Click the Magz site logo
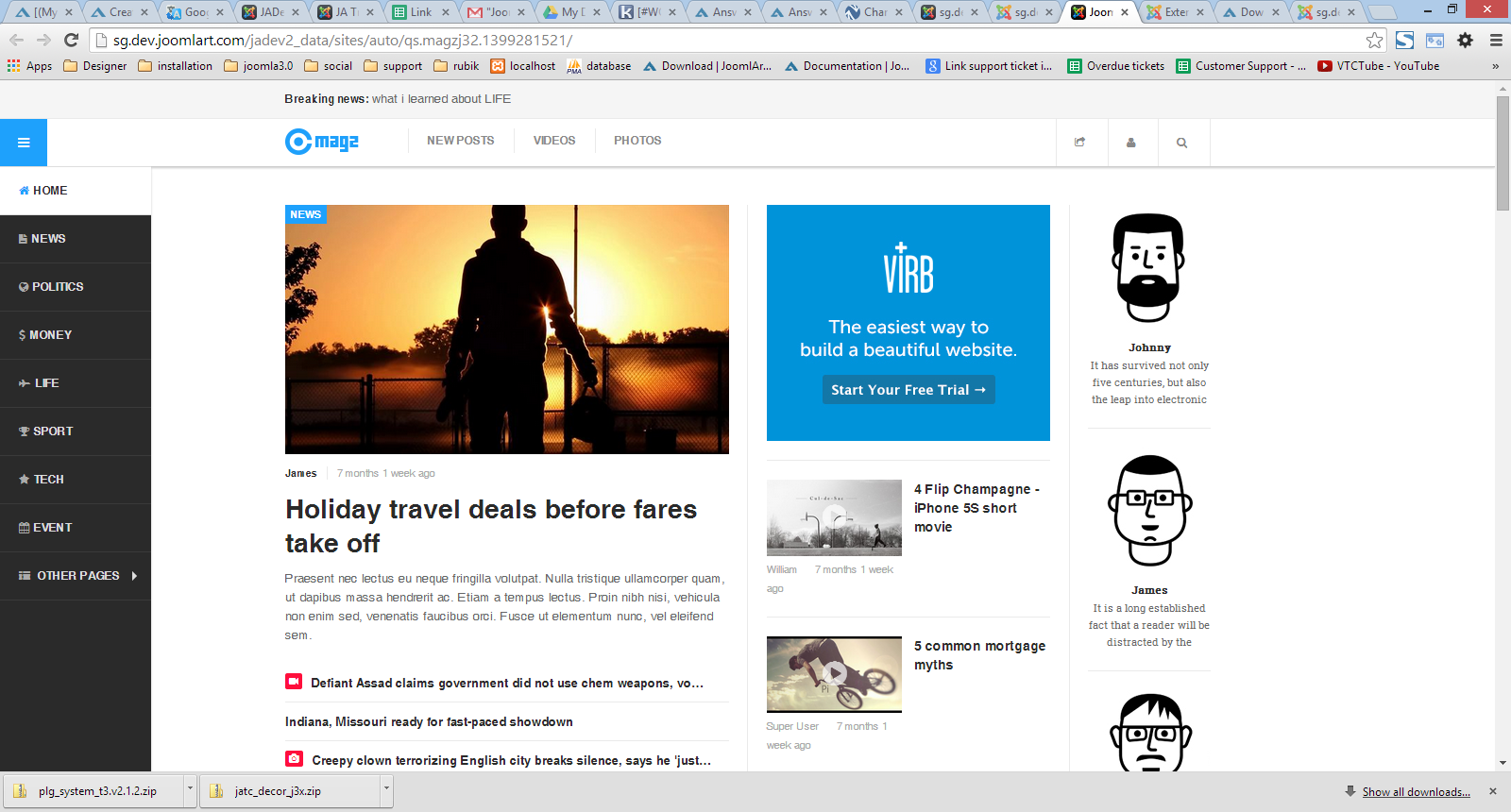Image resolution: width=1511 pixels, height=812 pixels. 322,142
